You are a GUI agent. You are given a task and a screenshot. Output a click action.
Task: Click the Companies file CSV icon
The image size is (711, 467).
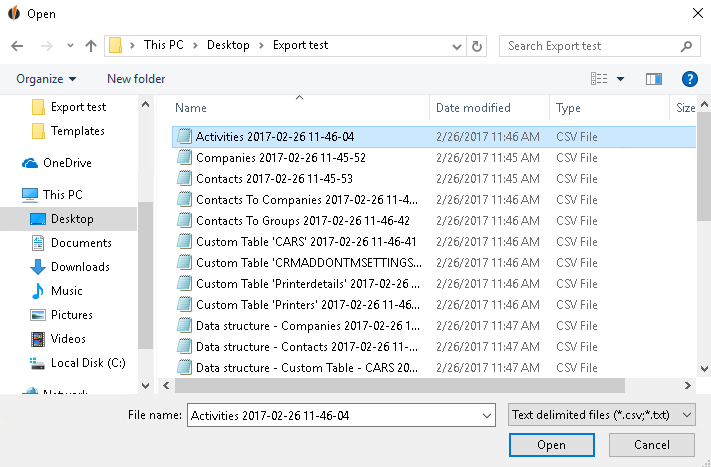pos(184,158)
